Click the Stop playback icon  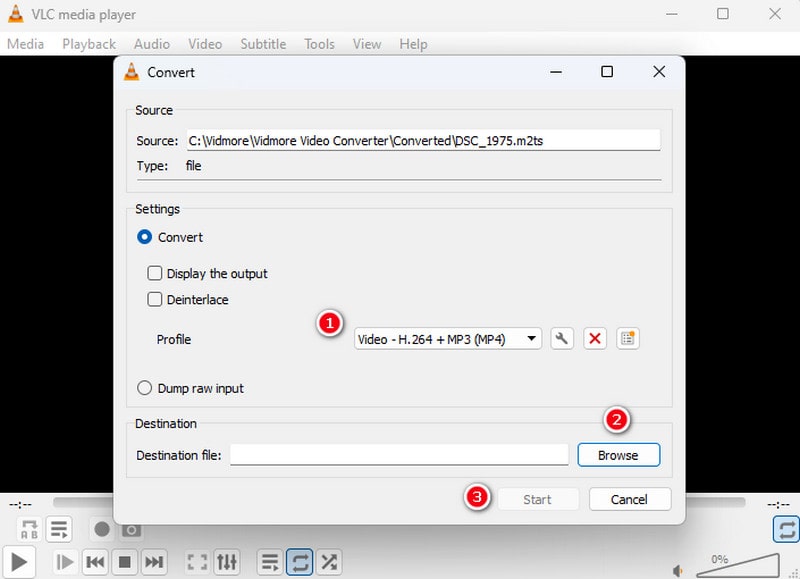click(124, 562)
